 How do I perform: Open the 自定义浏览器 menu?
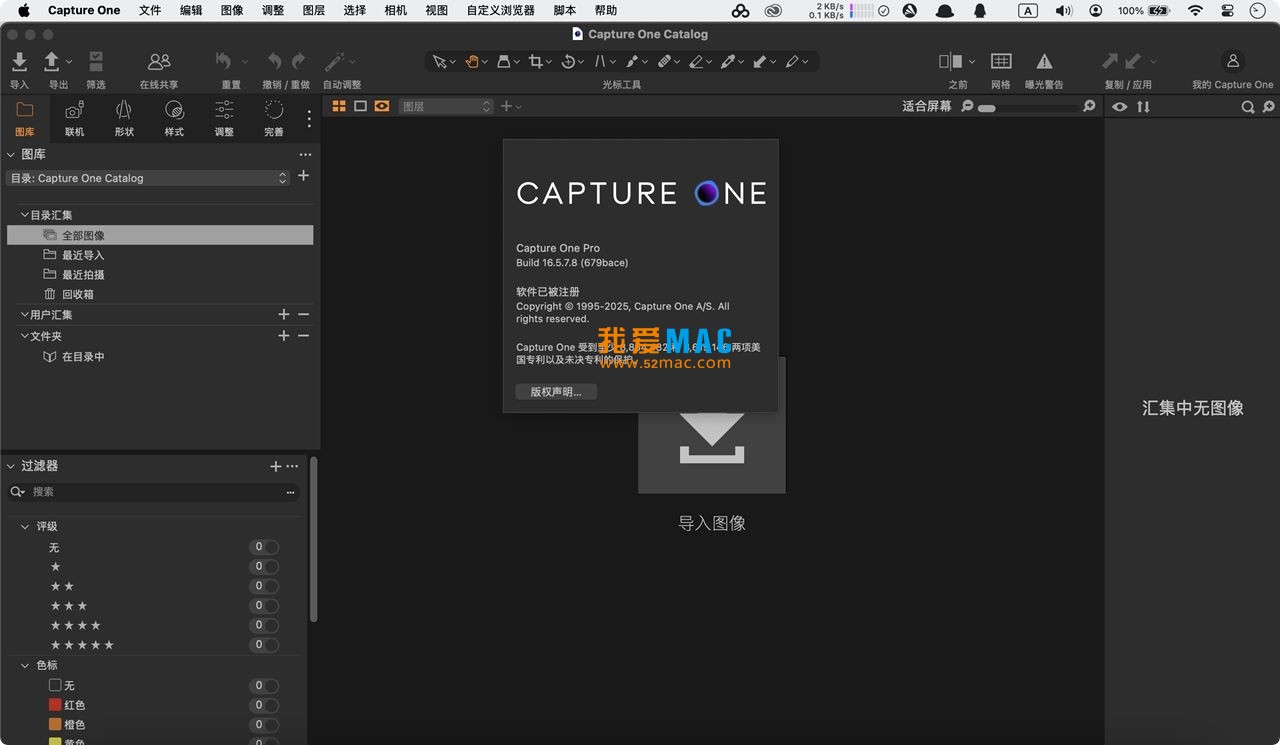(x=501, y=10)
